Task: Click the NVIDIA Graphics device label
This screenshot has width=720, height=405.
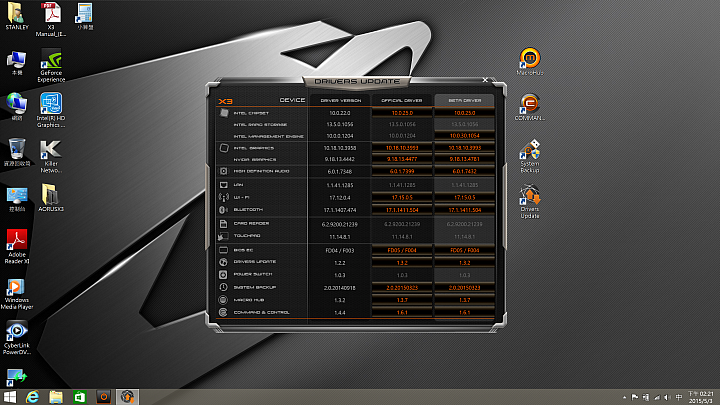Action: [x=255, y=160]
